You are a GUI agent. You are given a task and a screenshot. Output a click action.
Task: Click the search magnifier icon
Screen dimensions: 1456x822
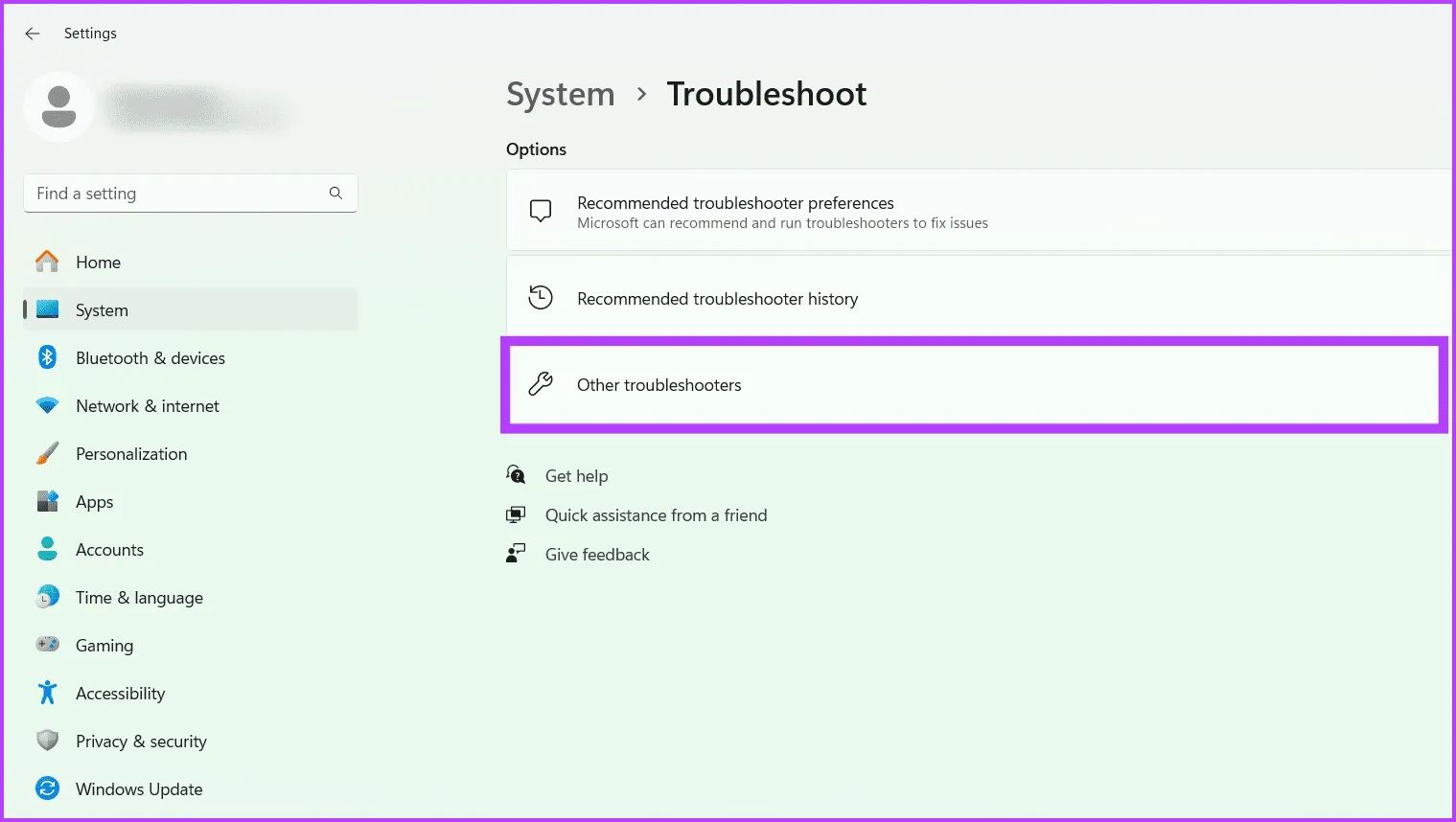pyautogui.click(x=335, y=193)
